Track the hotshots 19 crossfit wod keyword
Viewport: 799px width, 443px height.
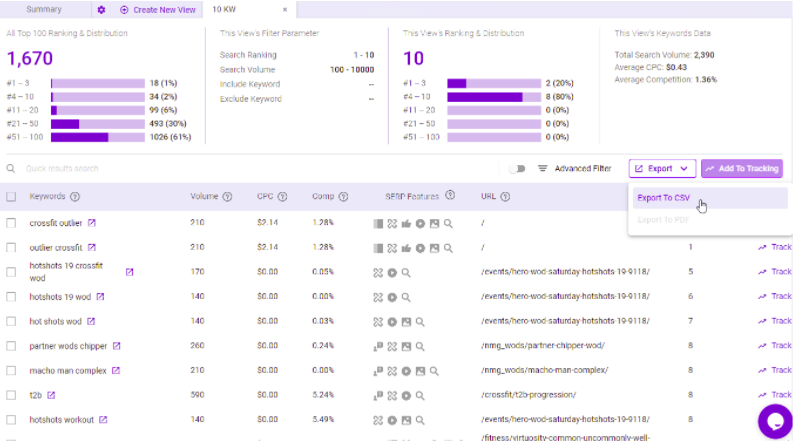tap(775, 272)
